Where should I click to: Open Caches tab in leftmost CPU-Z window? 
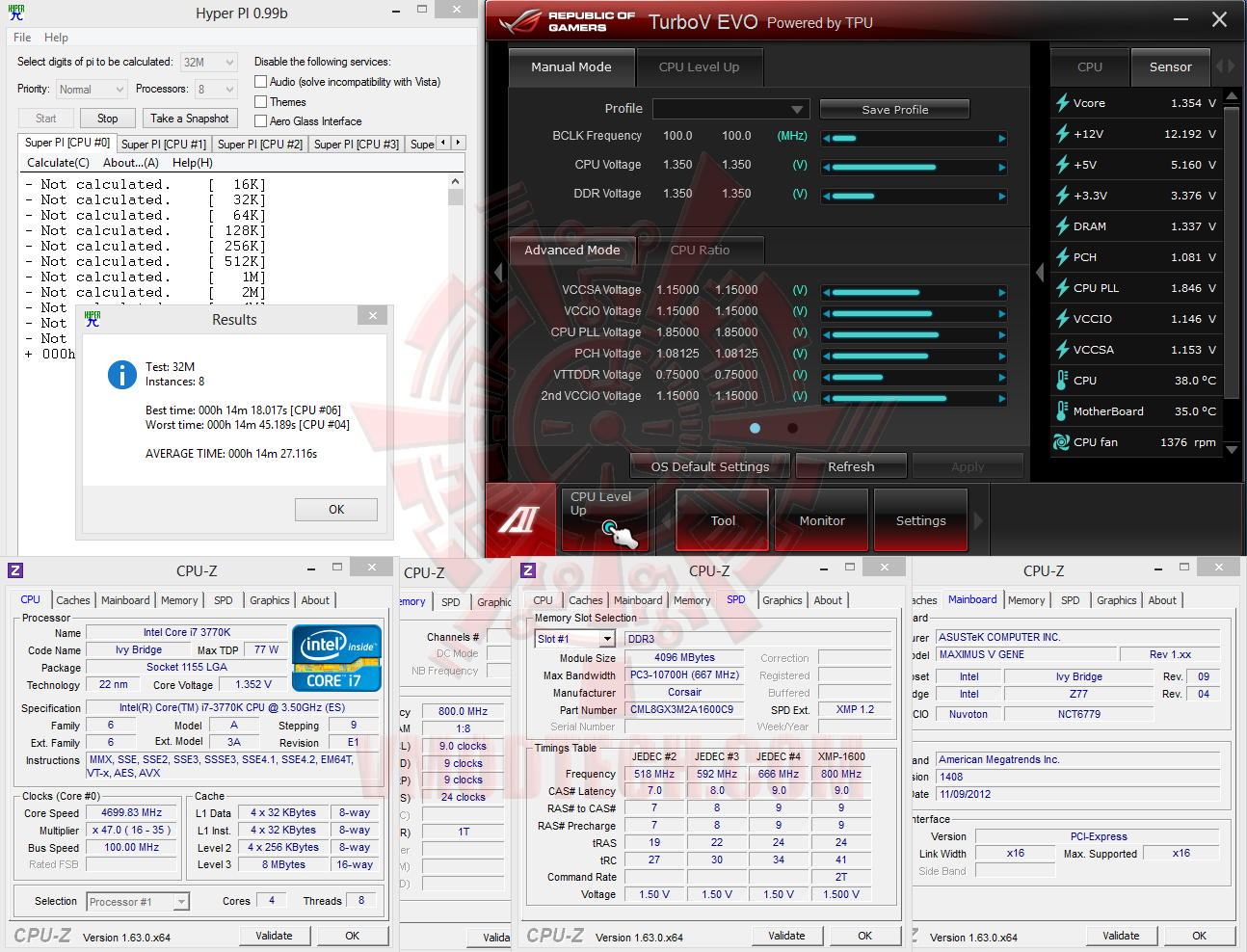click(72, 600)
